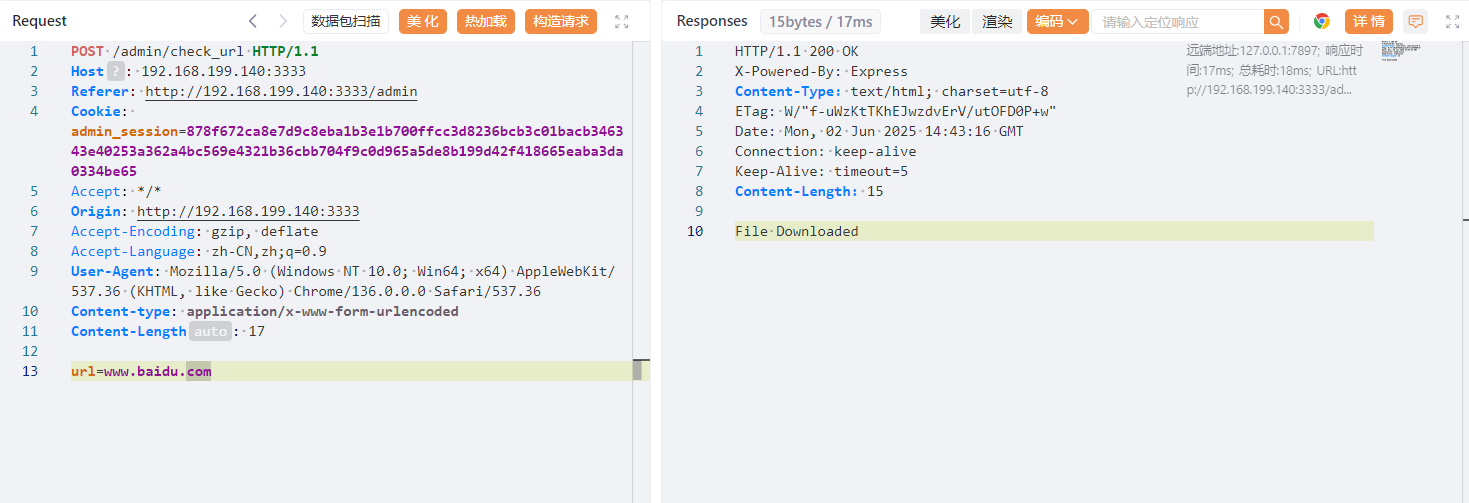Open the 详情 details button

pyautogui.click(x=1369, y=21)
